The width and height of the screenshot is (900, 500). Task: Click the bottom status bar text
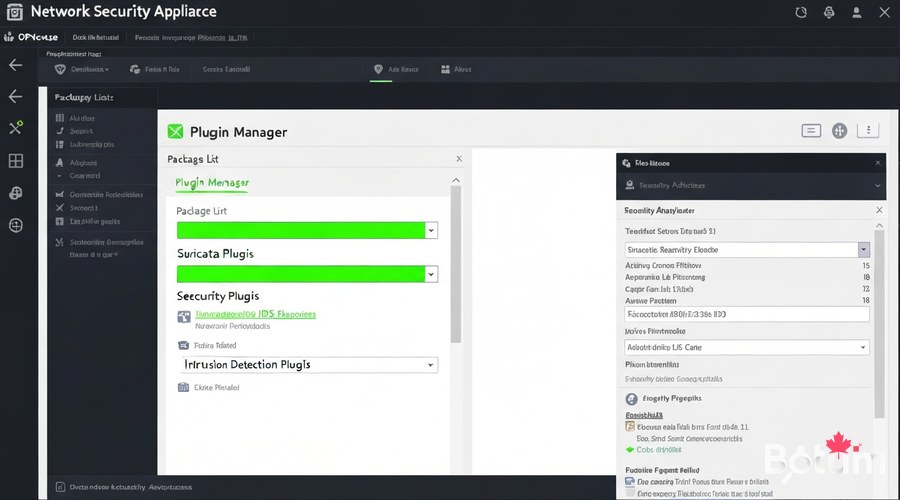tap(131, 487)
